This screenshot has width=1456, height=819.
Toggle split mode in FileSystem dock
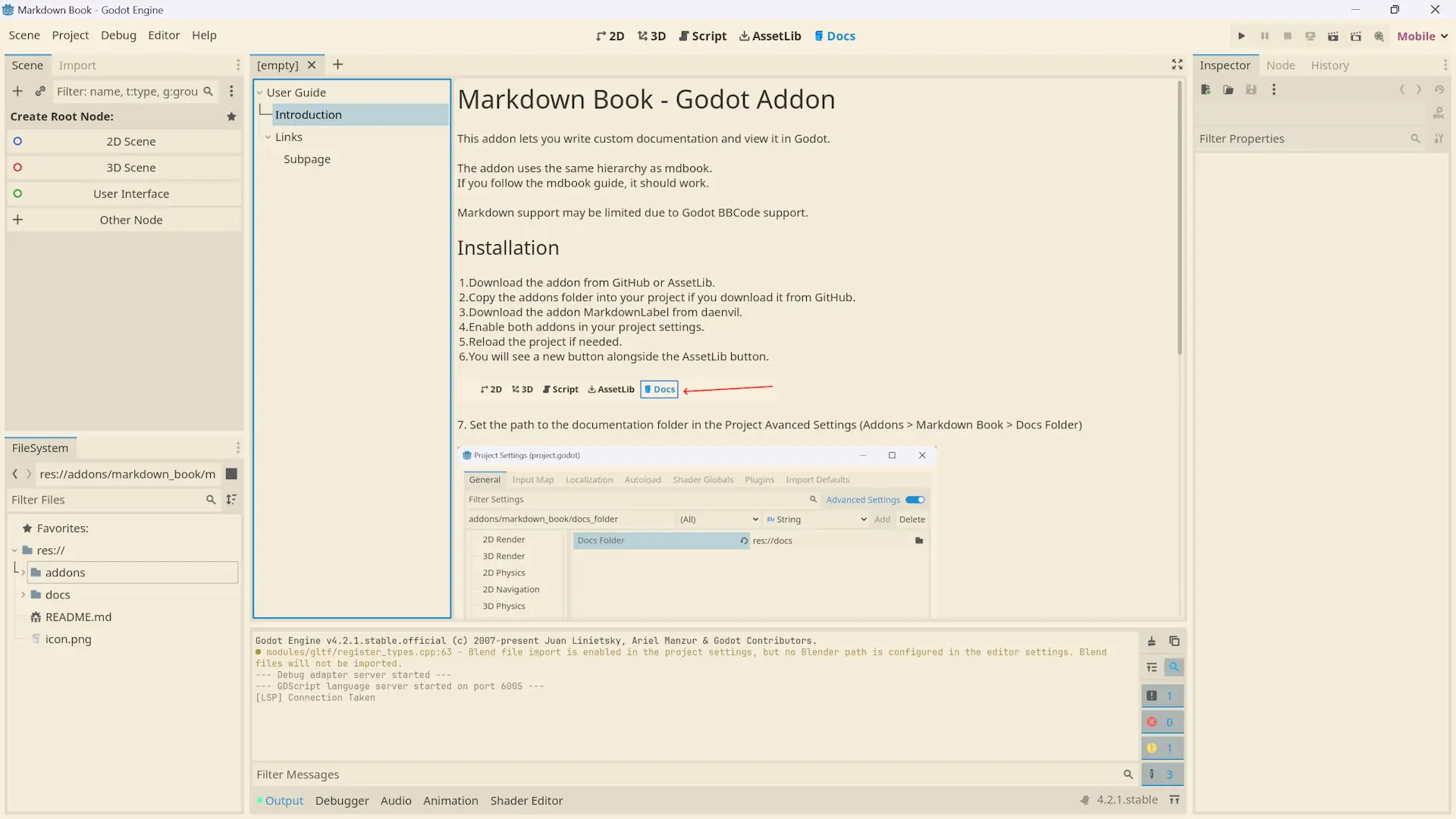click(232, 474)
